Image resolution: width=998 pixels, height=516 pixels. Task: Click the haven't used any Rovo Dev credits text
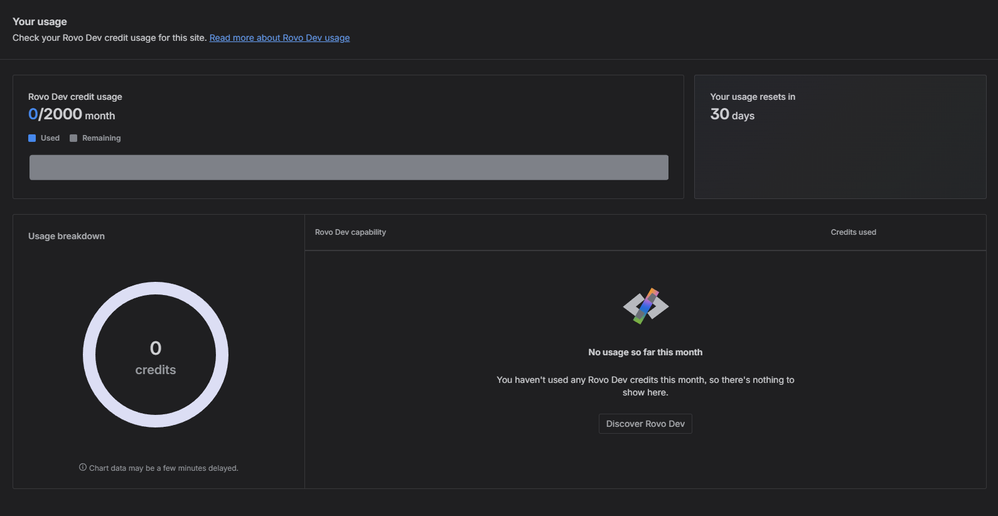(645, 386)
